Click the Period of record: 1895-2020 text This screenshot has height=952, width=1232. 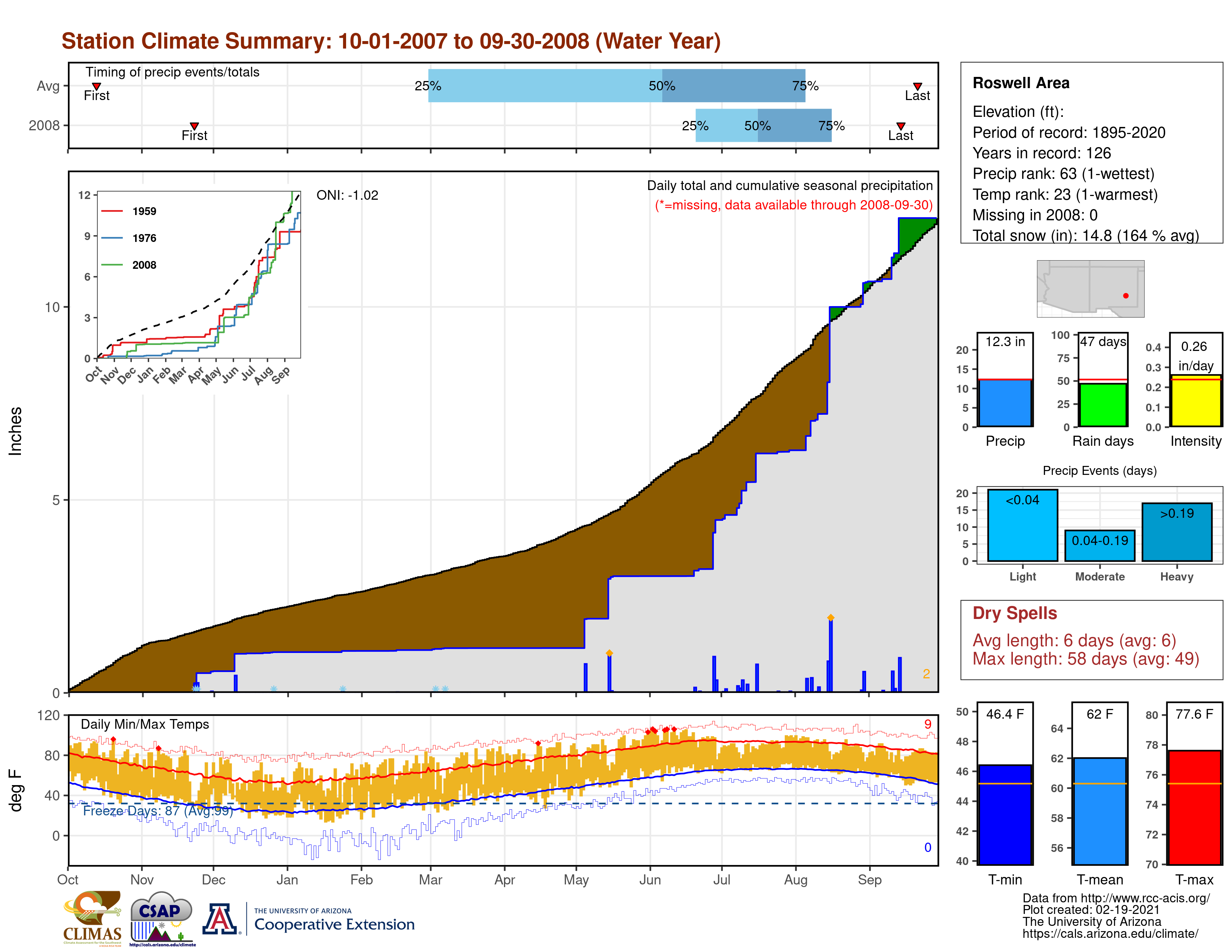pyautogui.click(x=1068, y=133)
